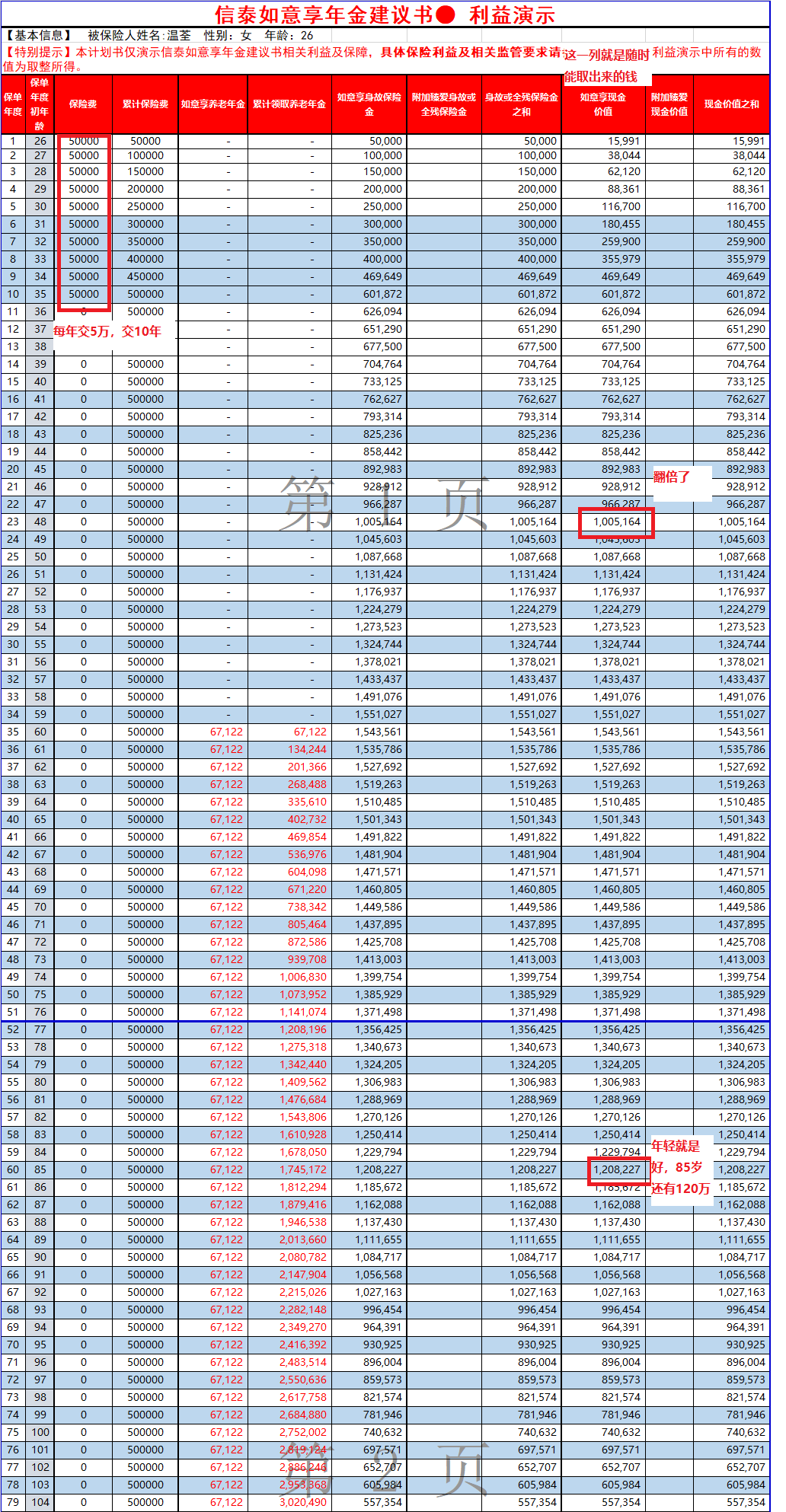
Task: Select the 被保险人姓名:温荃 text
Action: click(139, 35)
